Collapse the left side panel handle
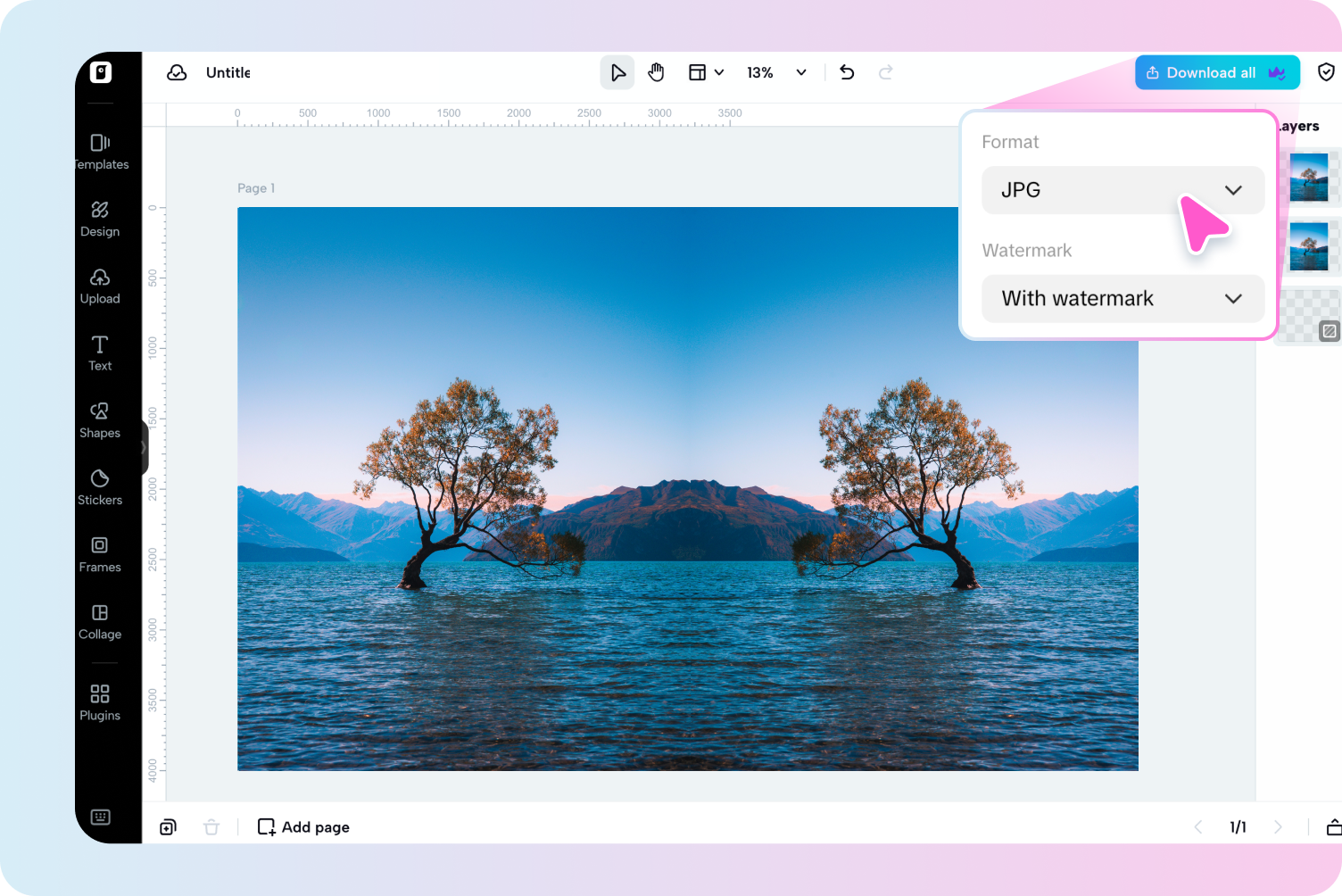 point(144,447)
